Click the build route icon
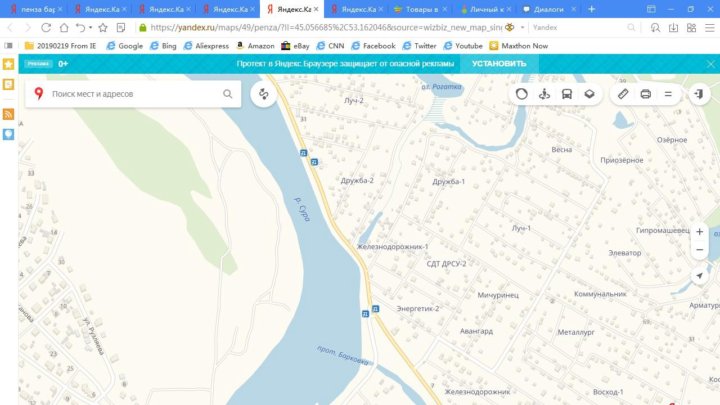Image resolution: width=720 pixels, height=405 pixels. pos(264,94)
